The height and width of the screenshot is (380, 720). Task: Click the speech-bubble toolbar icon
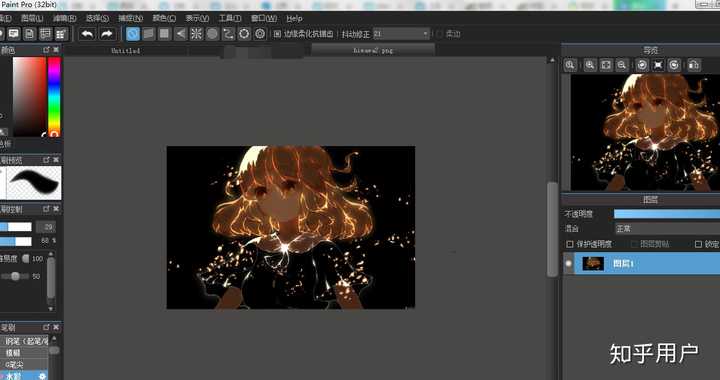click(13, 34)
